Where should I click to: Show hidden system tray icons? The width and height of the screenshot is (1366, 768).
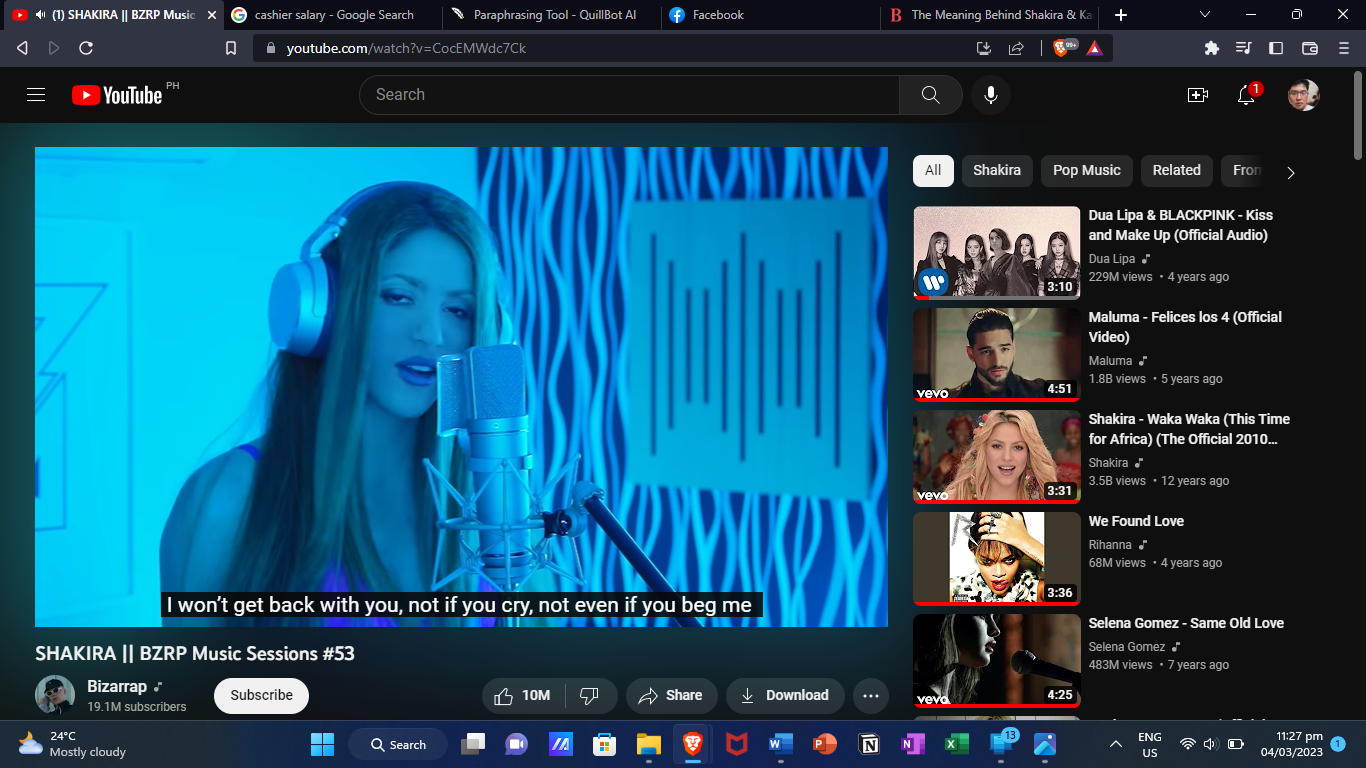(1116, 745)
